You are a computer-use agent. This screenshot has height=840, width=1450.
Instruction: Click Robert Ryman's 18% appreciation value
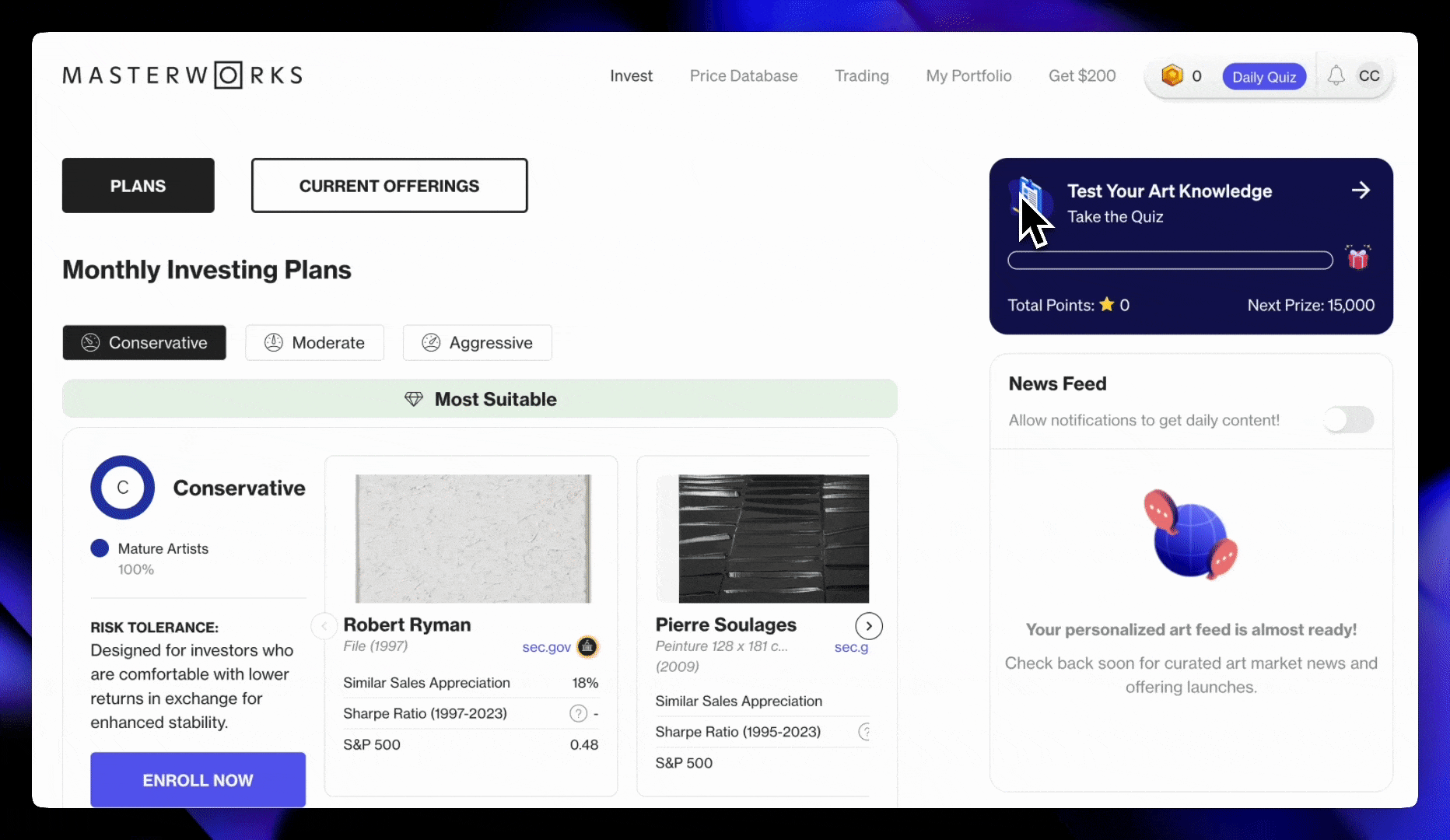585,683
